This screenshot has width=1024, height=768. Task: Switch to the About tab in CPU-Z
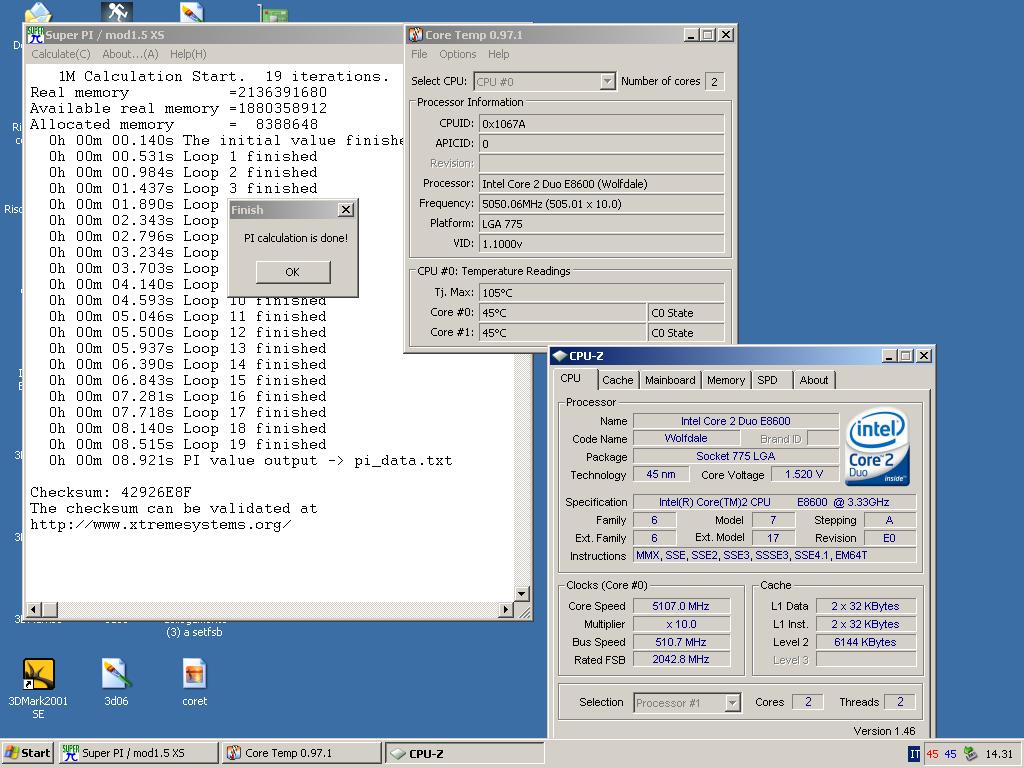[x=814, y=380]
